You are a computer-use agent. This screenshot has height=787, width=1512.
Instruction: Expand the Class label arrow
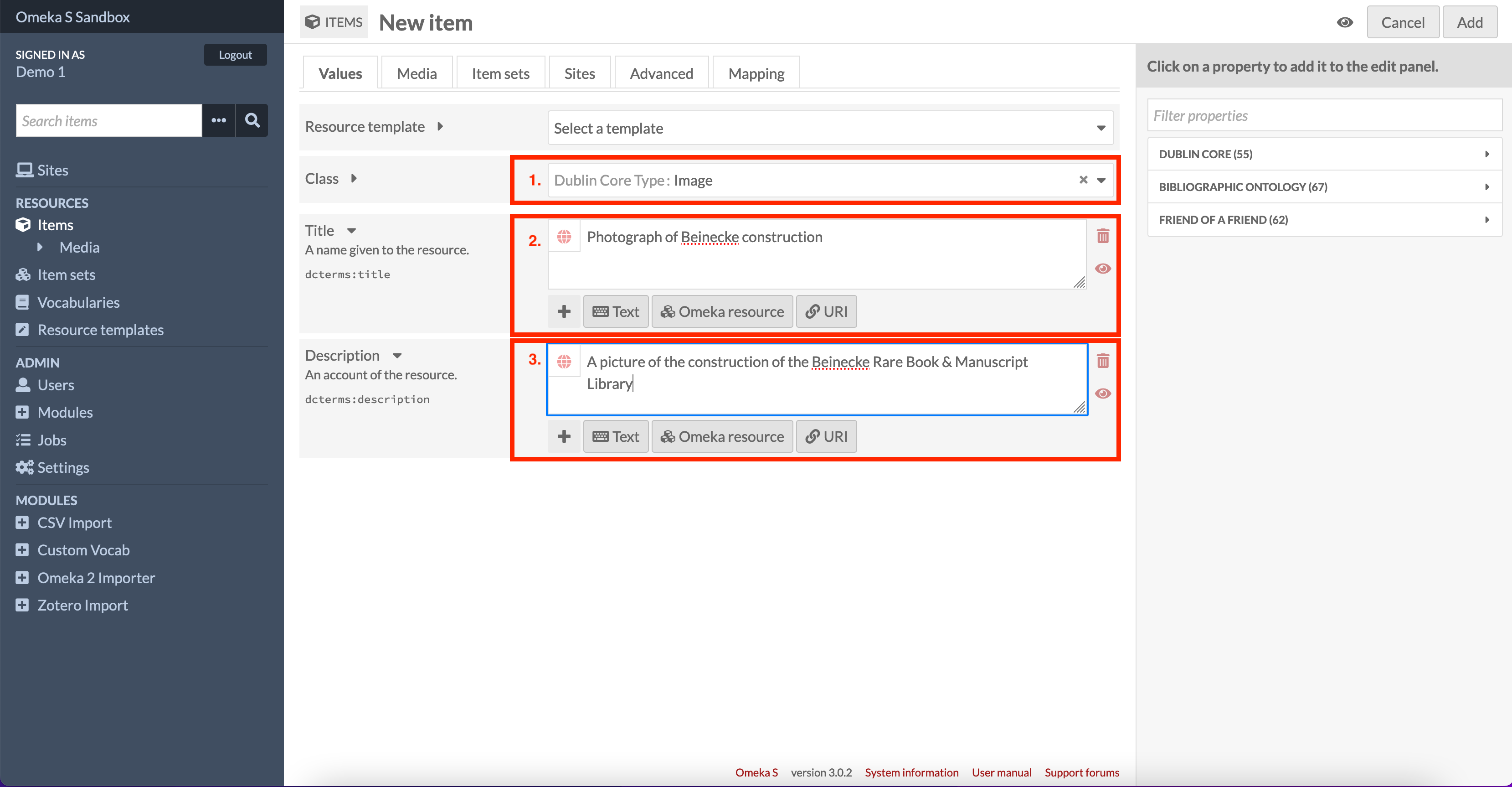point(354,179)
